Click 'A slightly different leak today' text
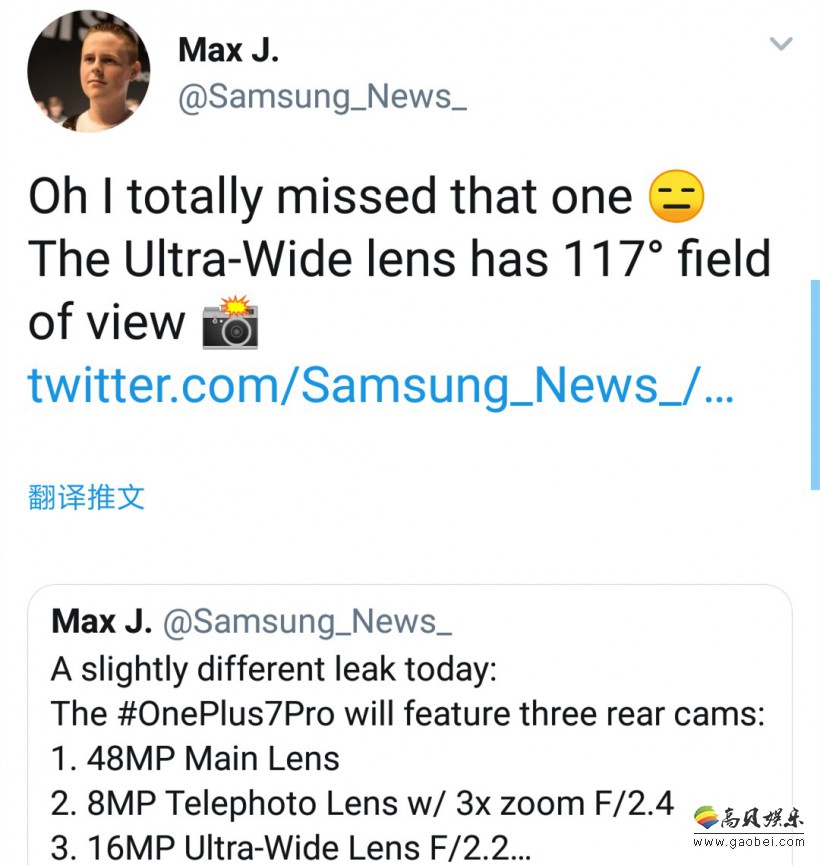Screen dimensions: 820x865 coord(274,670)
